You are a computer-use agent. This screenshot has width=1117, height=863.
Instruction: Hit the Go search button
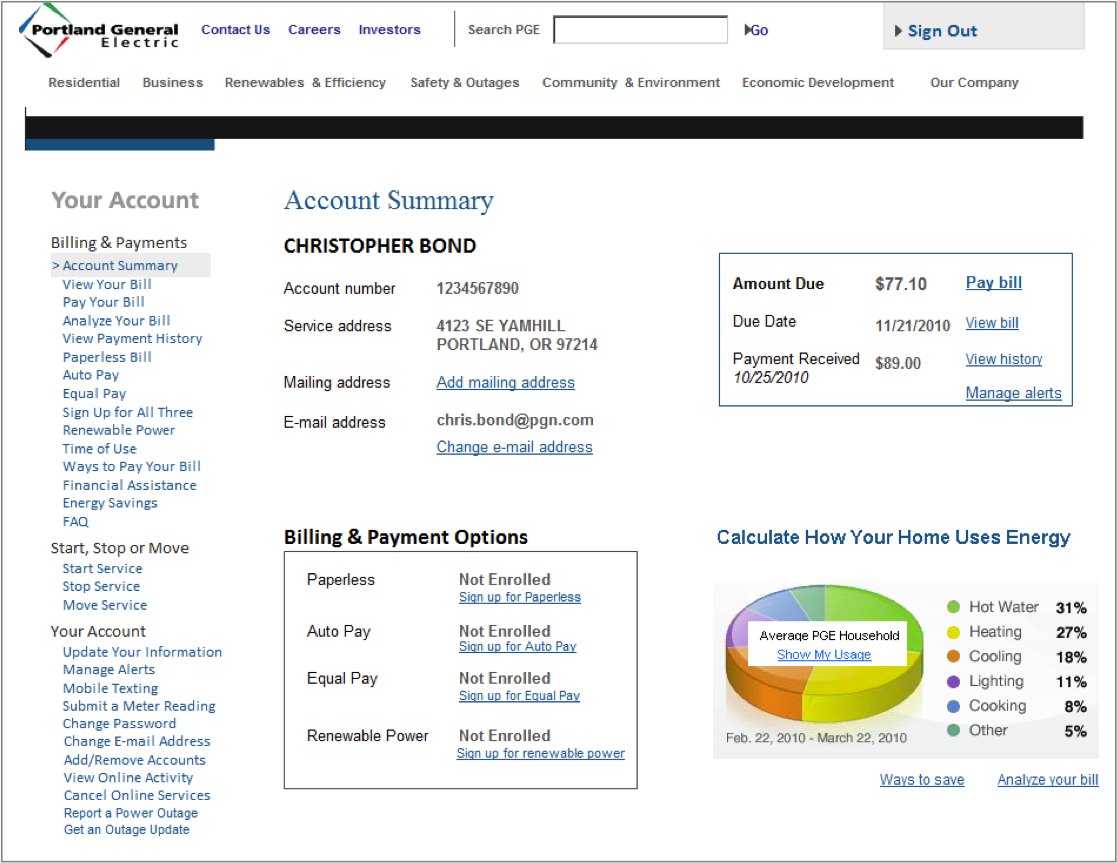757,30
